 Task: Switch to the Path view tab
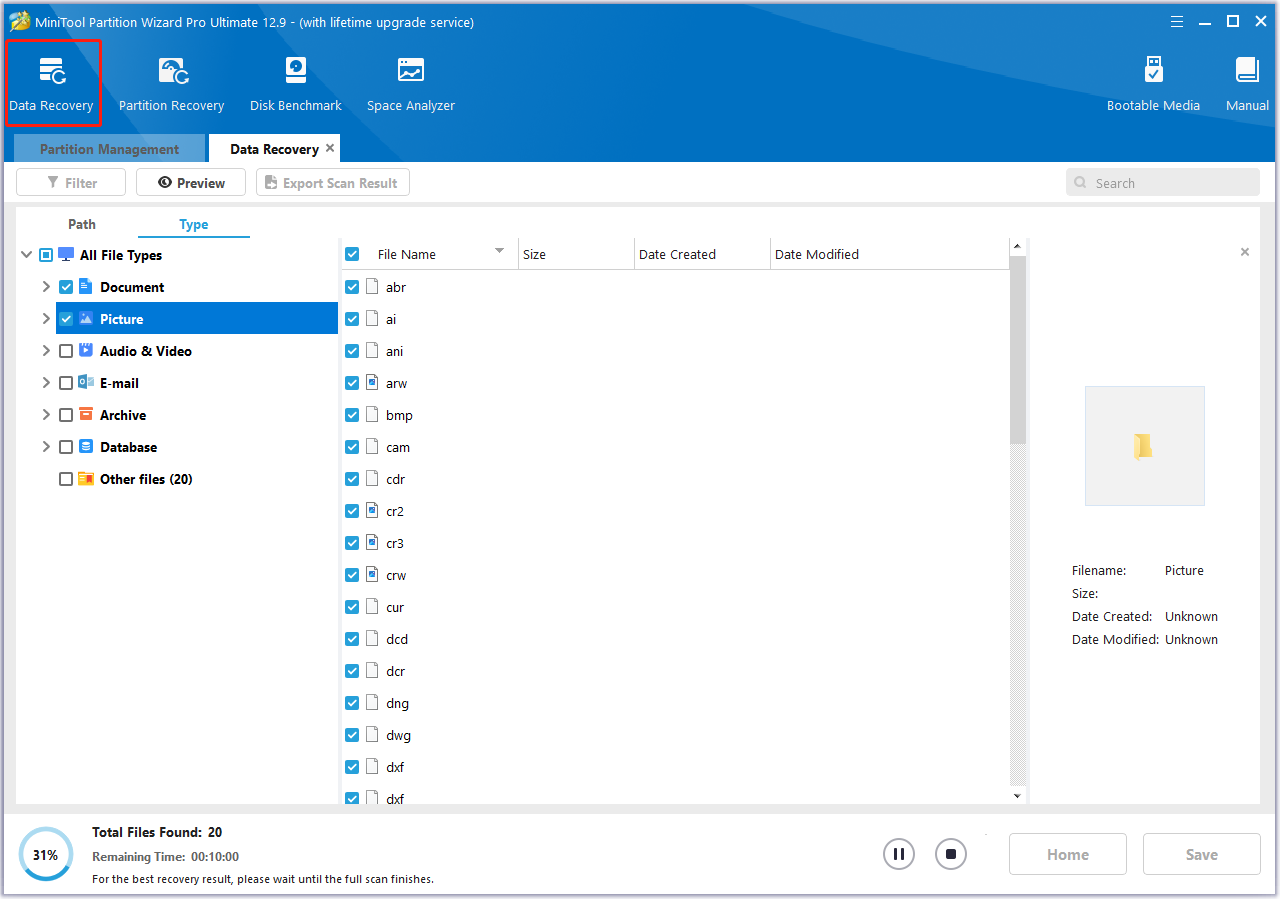pyautogui.click(x=82, y=224)
